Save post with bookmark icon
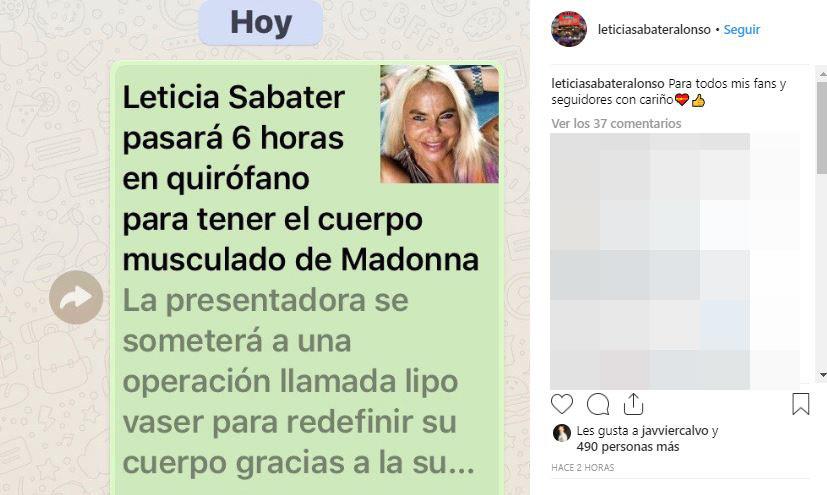827x495 pixels. 801,404
